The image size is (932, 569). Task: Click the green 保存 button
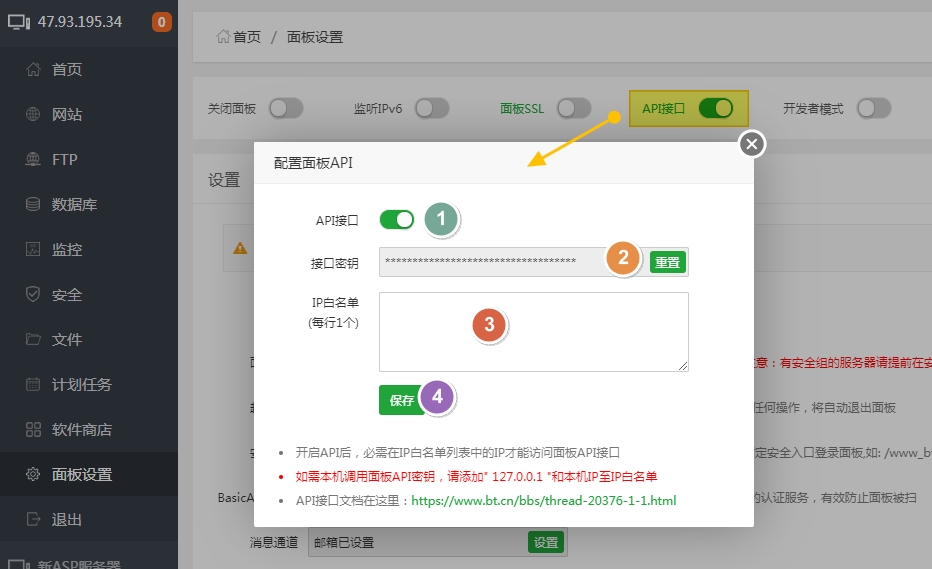tap(402, 400)
